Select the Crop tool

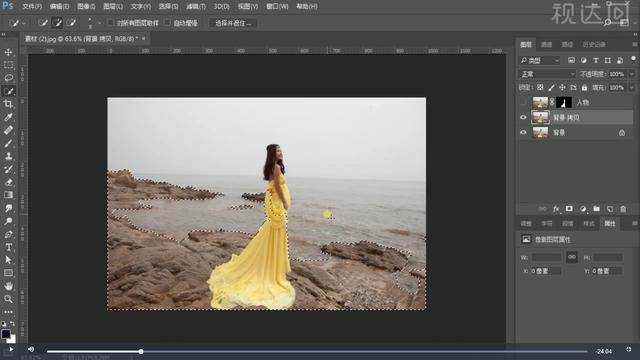tap(8, 104)
